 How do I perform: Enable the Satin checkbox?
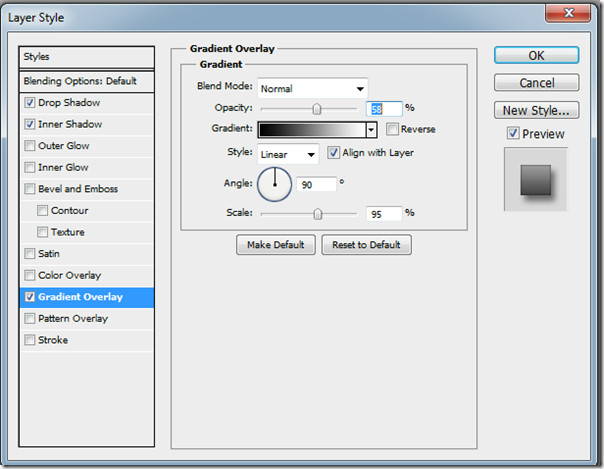[x=30, y=254]
